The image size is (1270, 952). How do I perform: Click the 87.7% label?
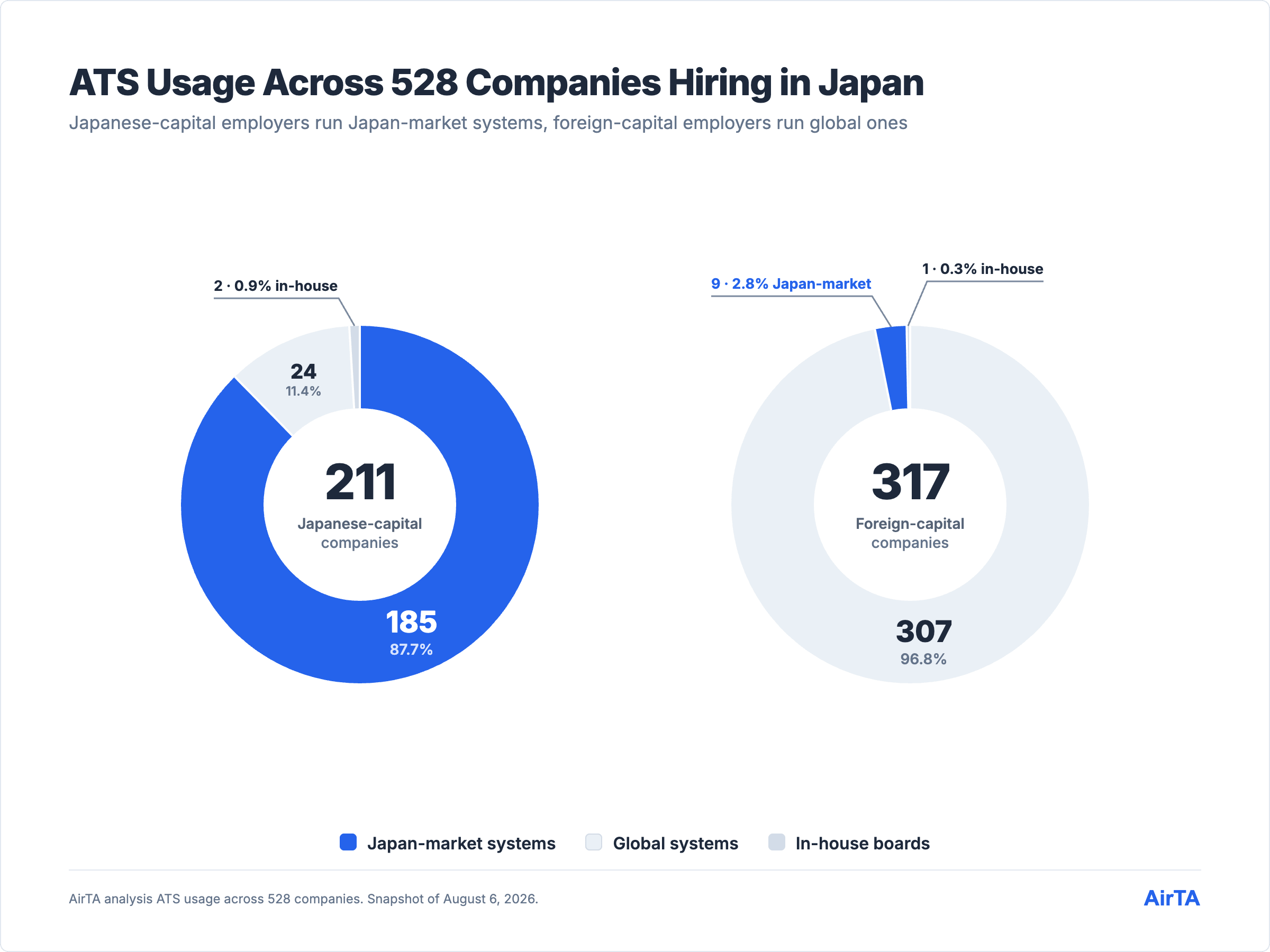(411, 649)
